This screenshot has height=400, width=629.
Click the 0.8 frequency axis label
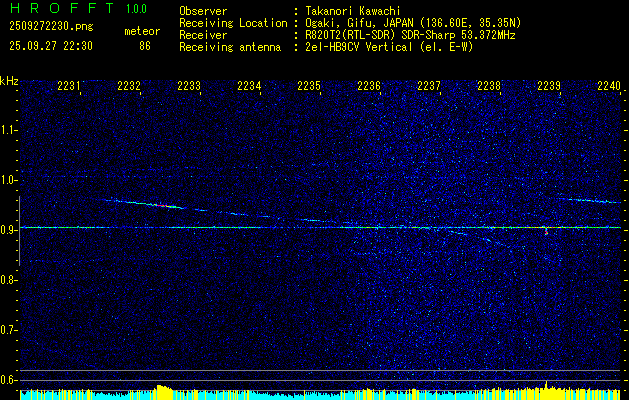[8, 280]
